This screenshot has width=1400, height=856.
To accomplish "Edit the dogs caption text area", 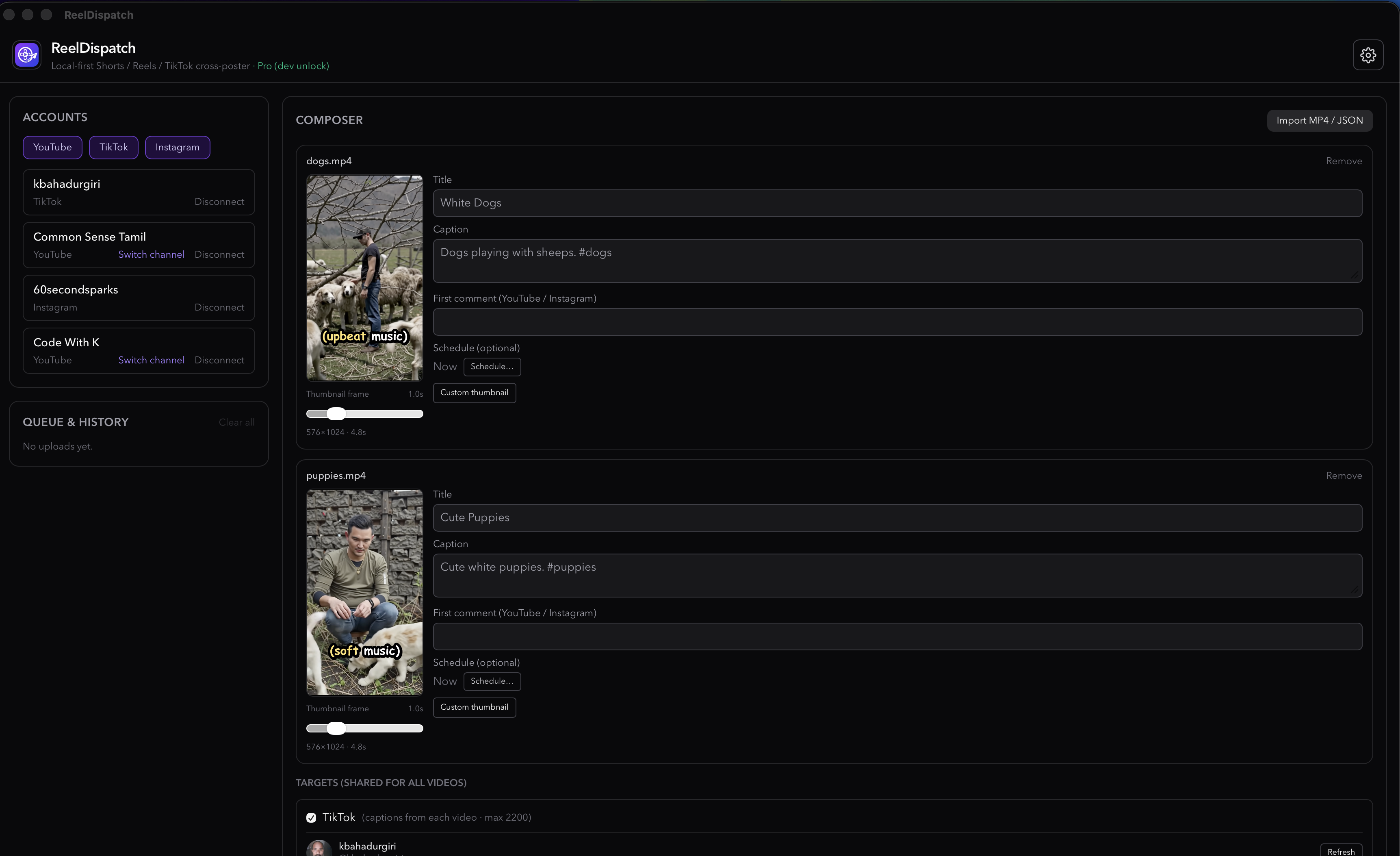I will point(897,261).
